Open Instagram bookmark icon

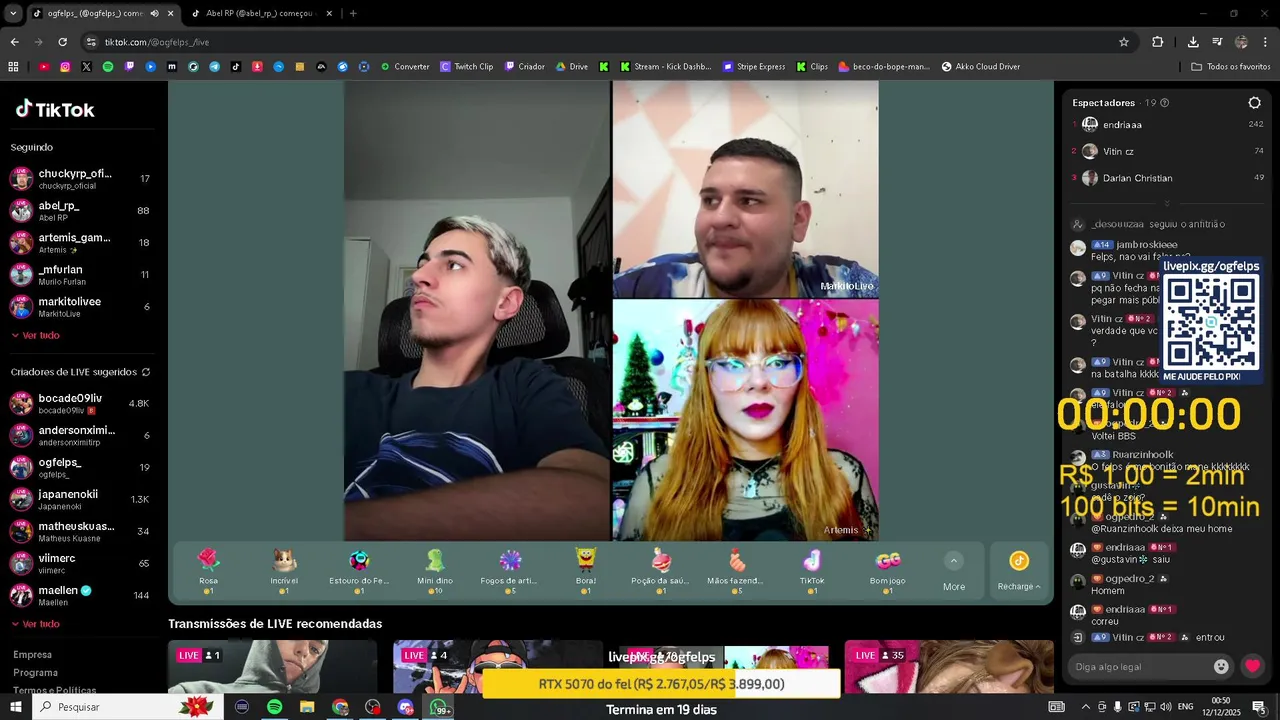pos(65,67)
